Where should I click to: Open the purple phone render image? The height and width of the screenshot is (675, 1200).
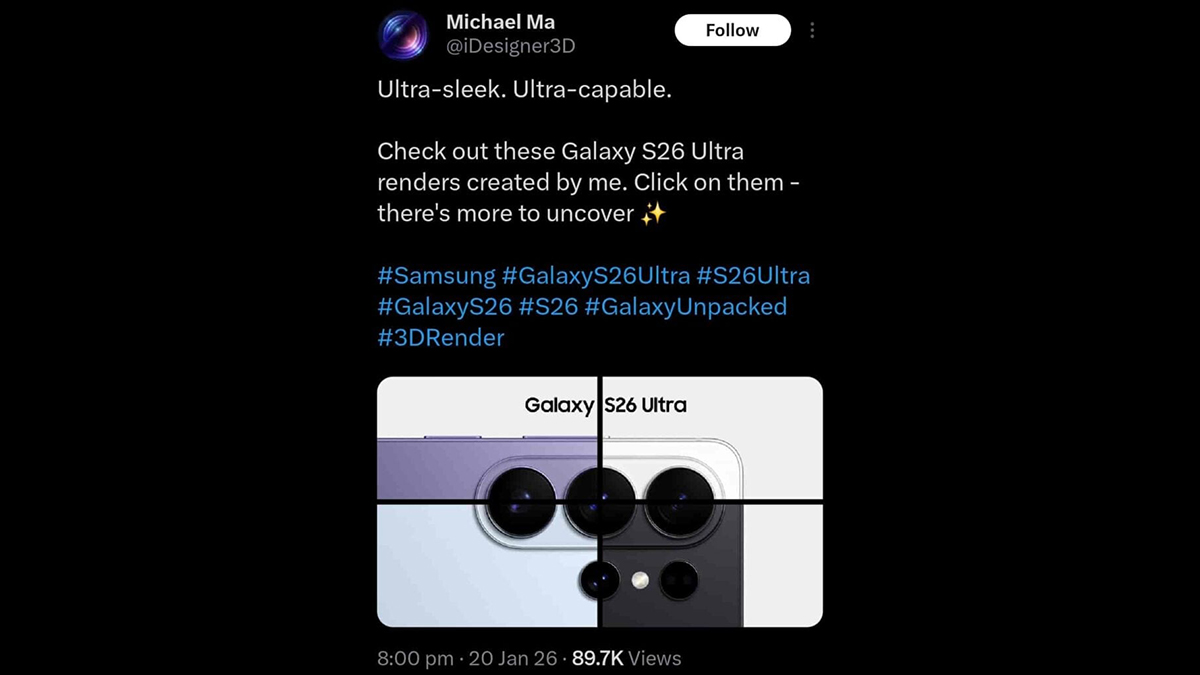(487, 437)
